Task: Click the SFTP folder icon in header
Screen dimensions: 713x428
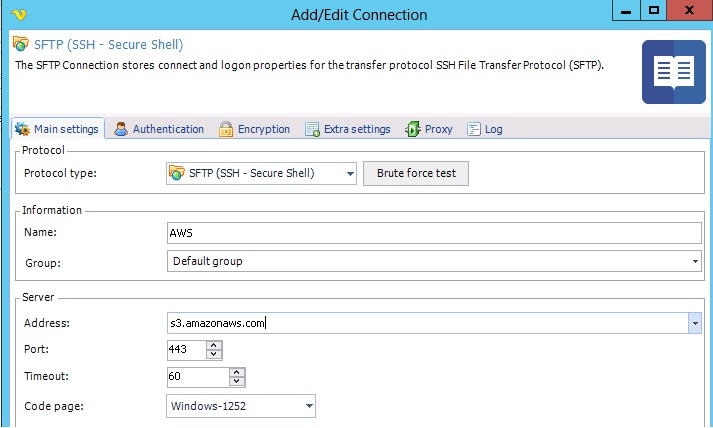Action: pyautogui.click(x=22, y=45)
